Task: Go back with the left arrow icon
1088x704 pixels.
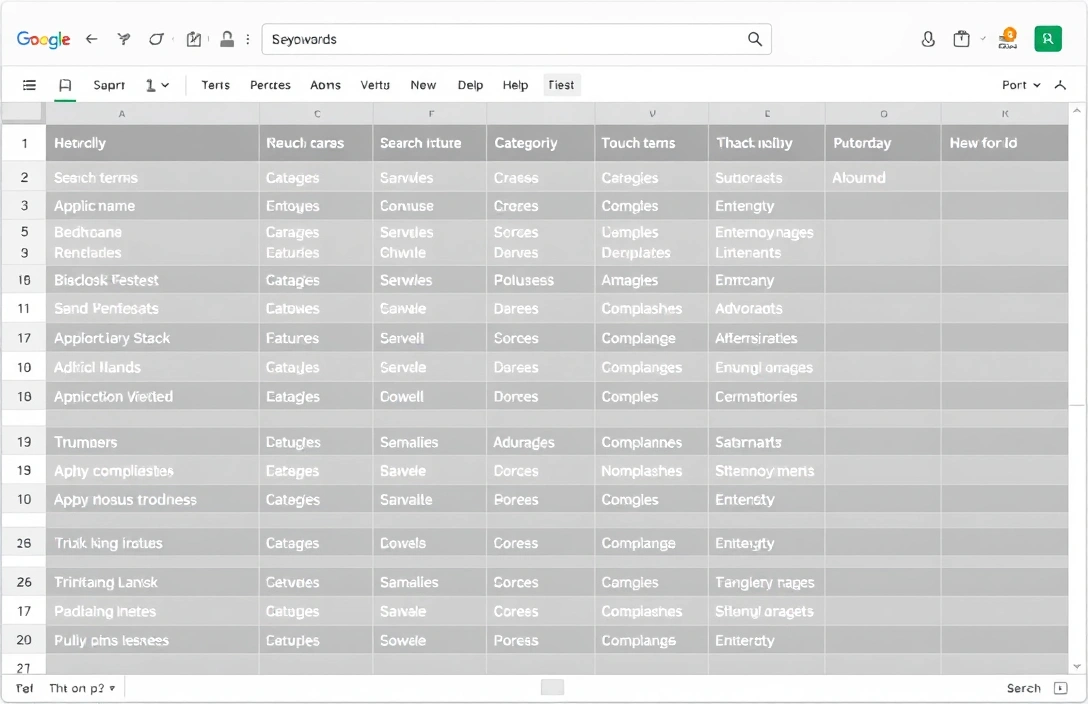Action: tap(92, 40)
